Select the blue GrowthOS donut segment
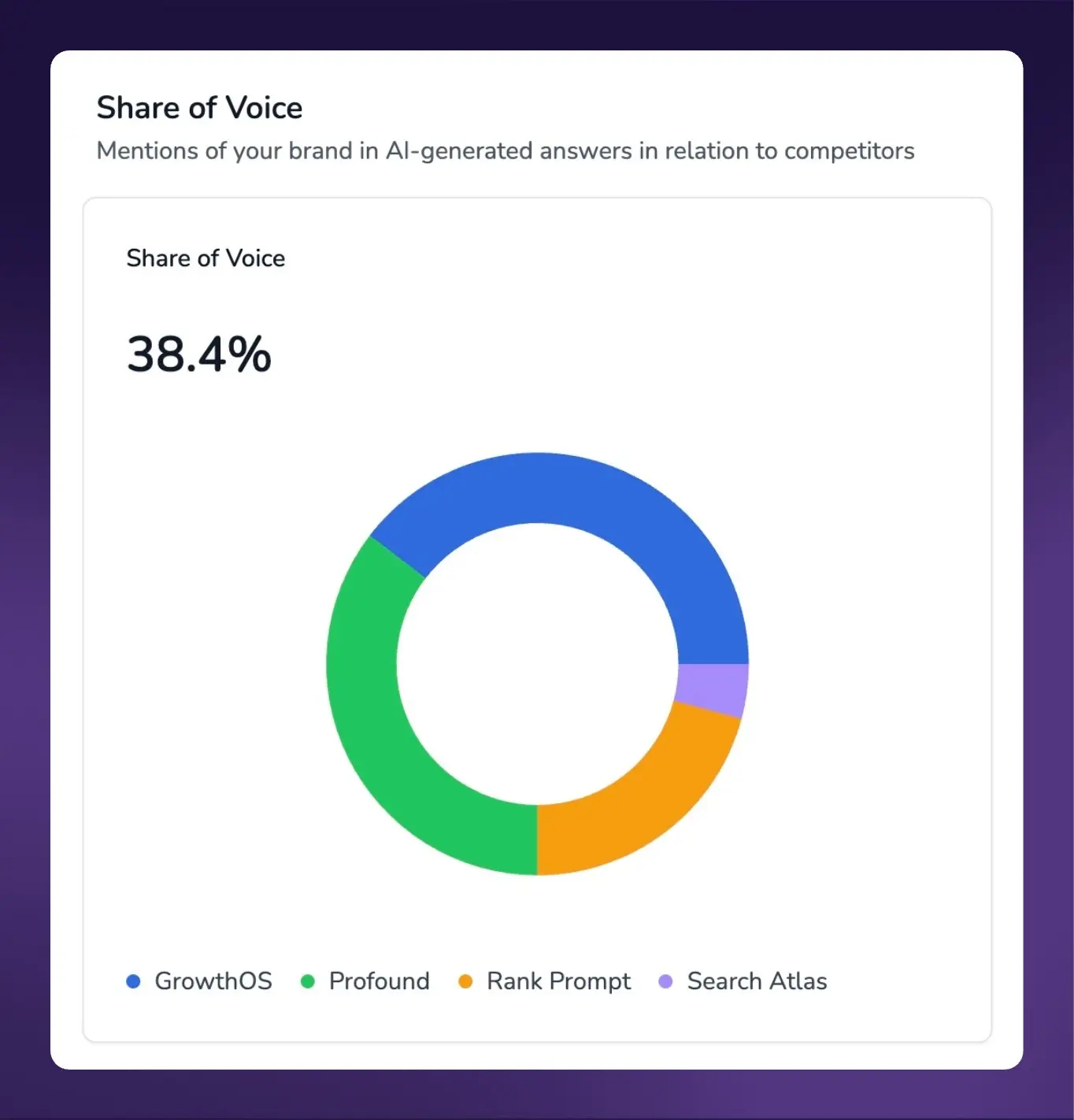Screen dimensions: 1074x1120 click(x=598, y=504)
